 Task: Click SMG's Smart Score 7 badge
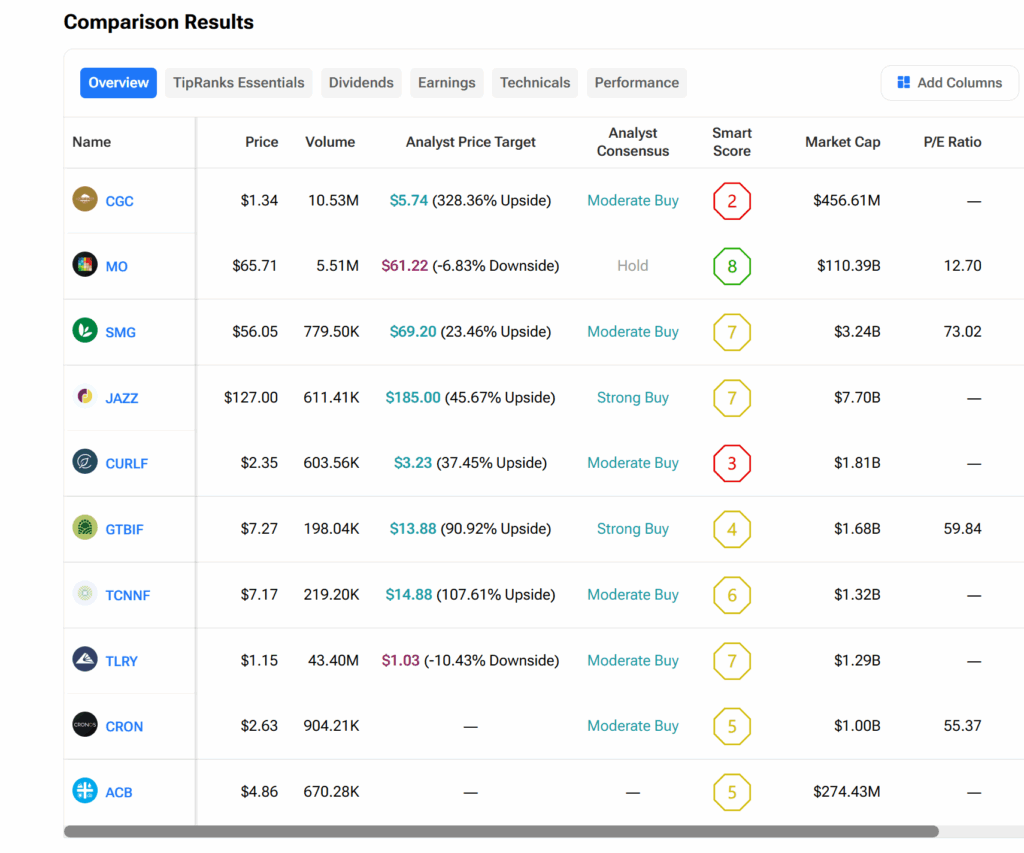point(732,332)
